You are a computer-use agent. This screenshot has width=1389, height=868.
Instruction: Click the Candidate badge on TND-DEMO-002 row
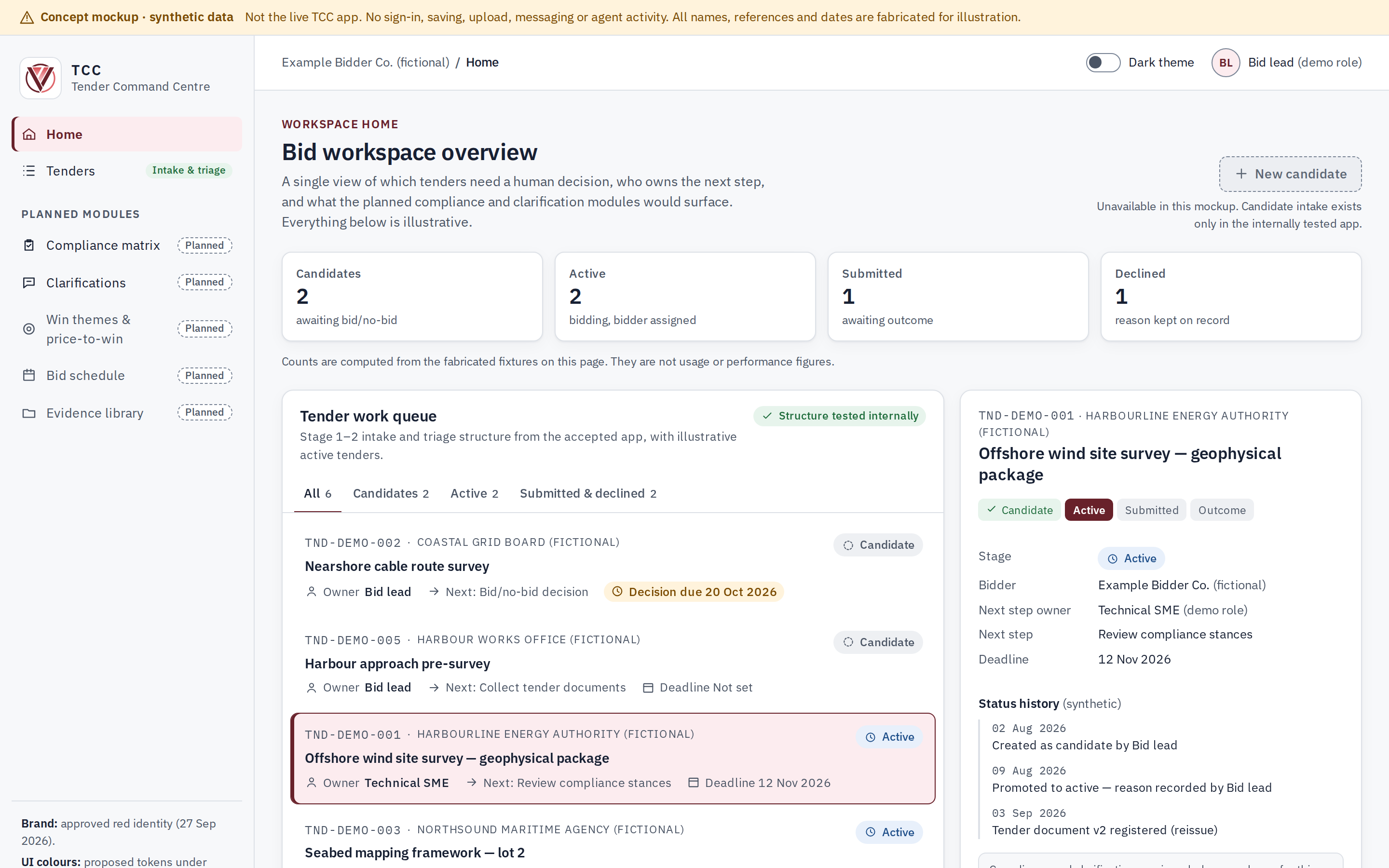878,545
